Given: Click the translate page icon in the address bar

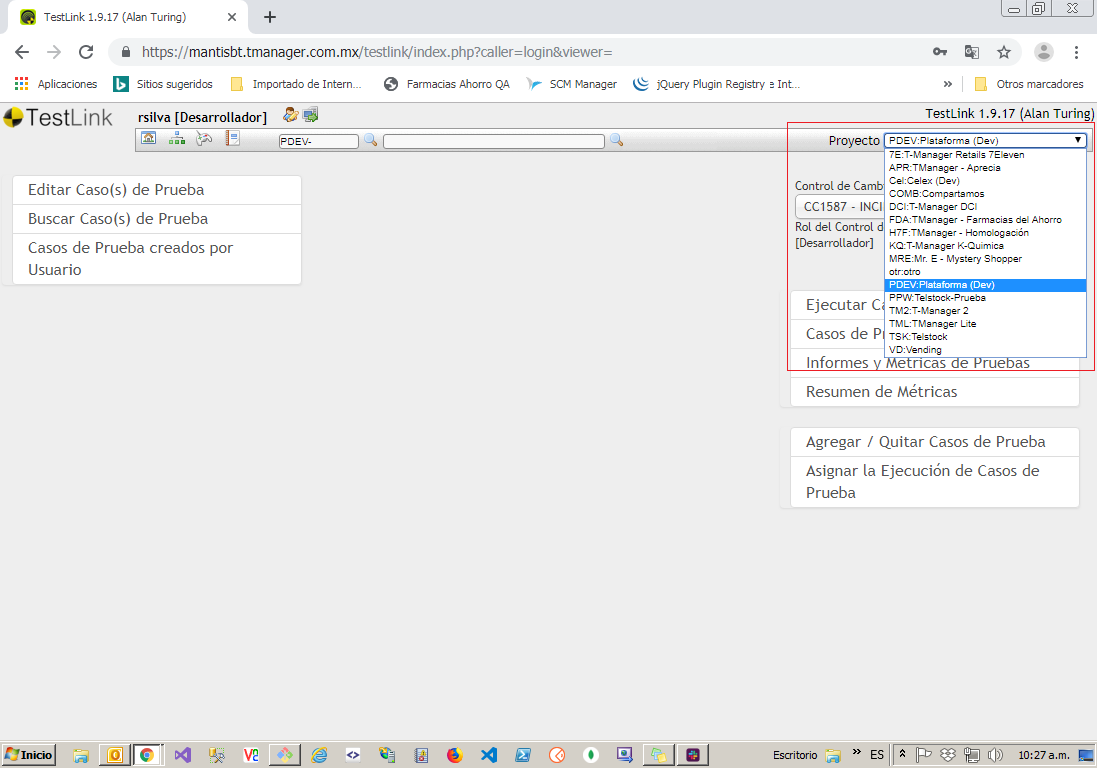Looking at the screenshot, I should coord(972,52).
